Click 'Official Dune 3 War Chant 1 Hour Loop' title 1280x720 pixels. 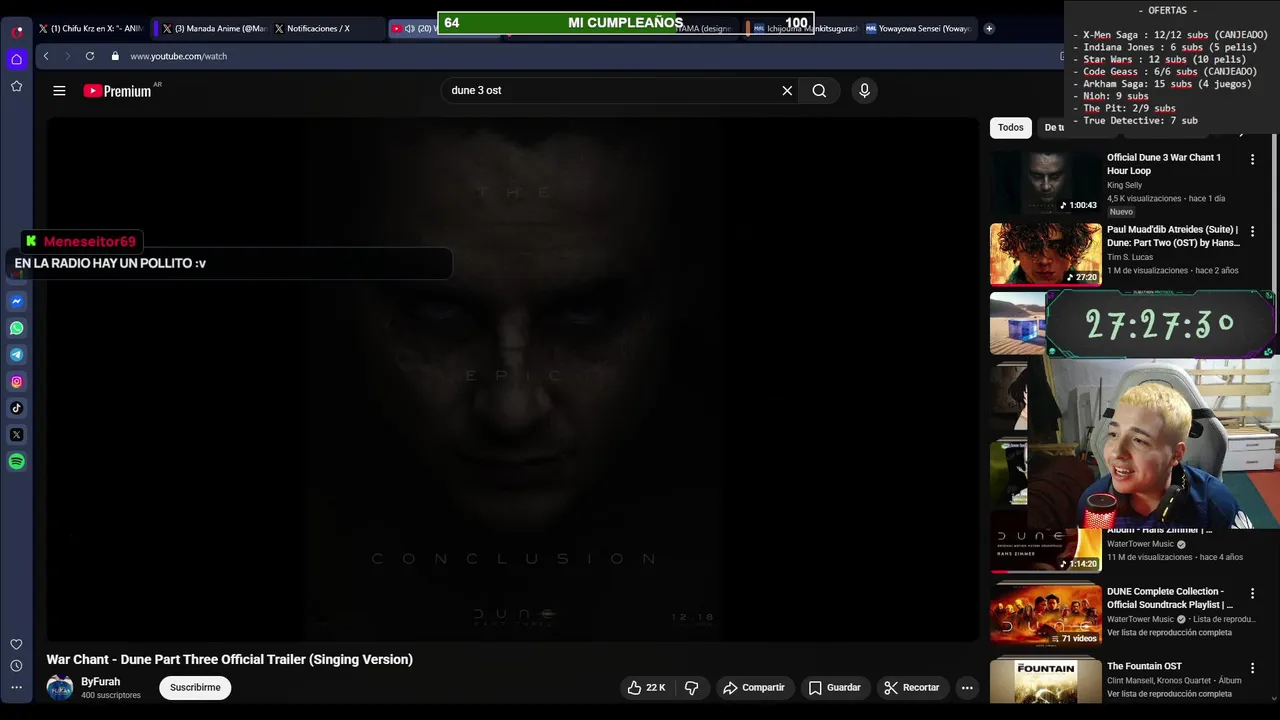(1164, 164)
